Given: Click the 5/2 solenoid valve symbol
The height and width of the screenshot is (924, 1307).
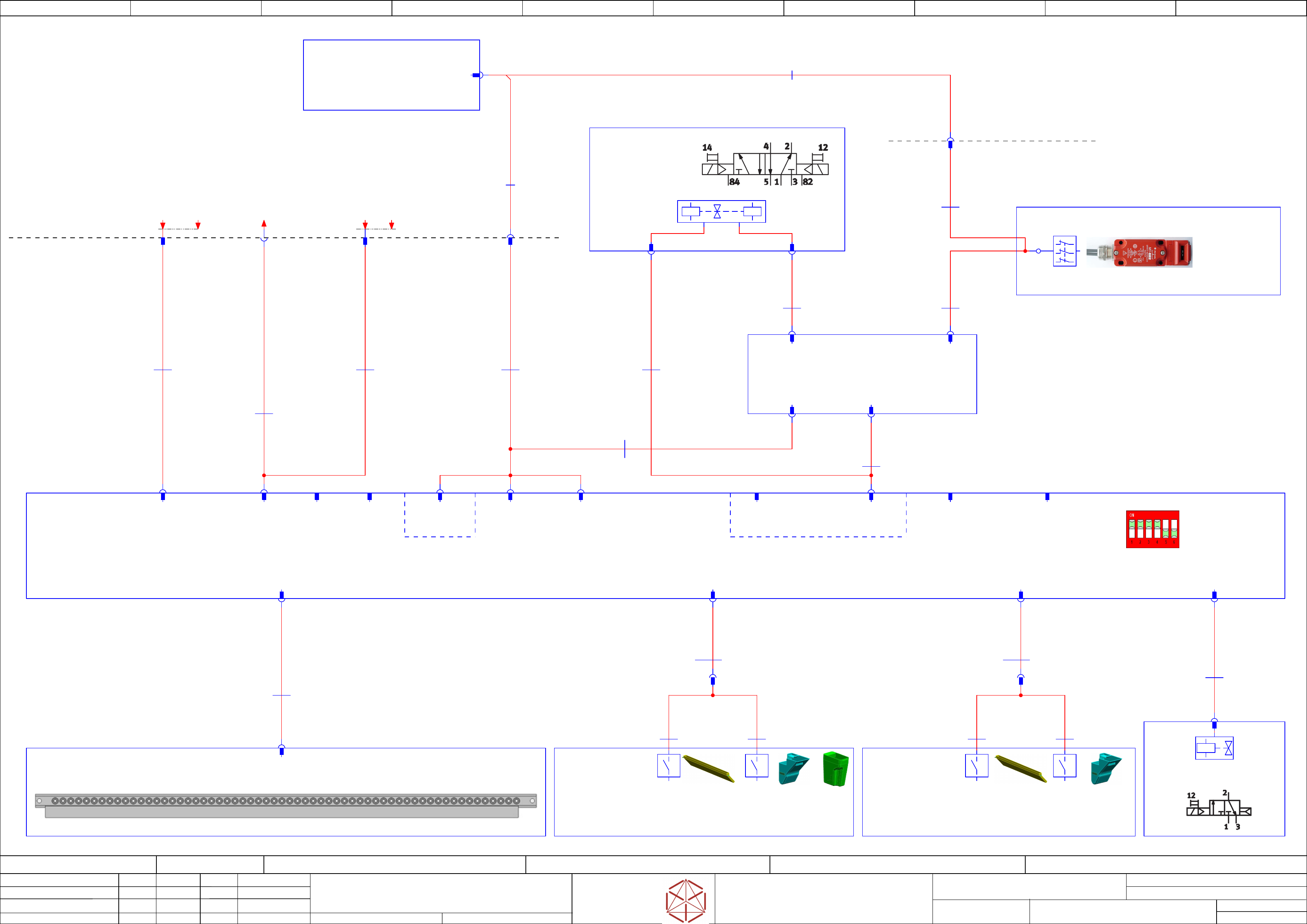Looking at the screenshot, I should tap(764, 164).
